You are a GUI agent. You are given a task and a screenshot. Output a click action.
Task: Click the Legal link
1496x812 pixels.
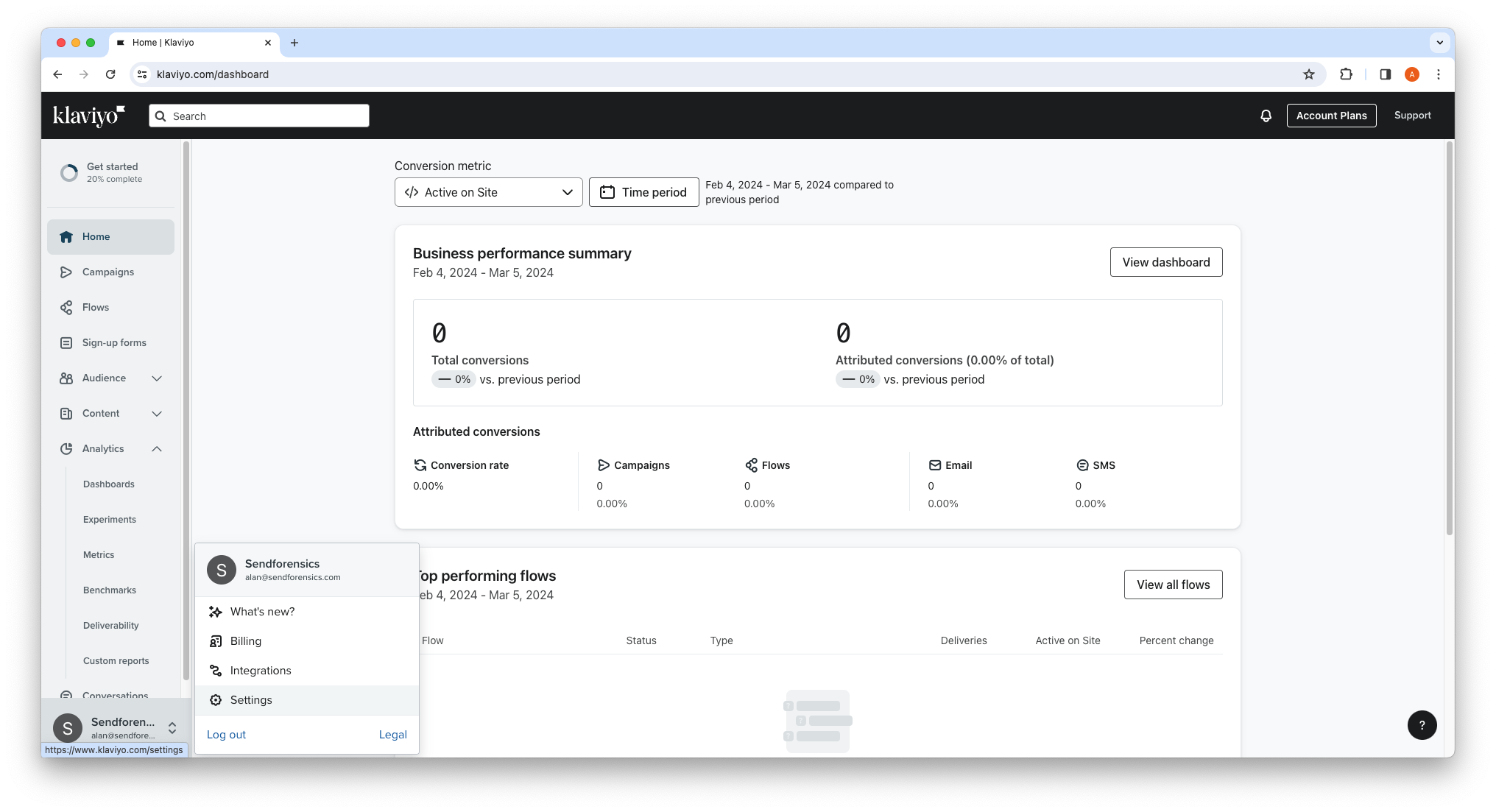point(393,735)
